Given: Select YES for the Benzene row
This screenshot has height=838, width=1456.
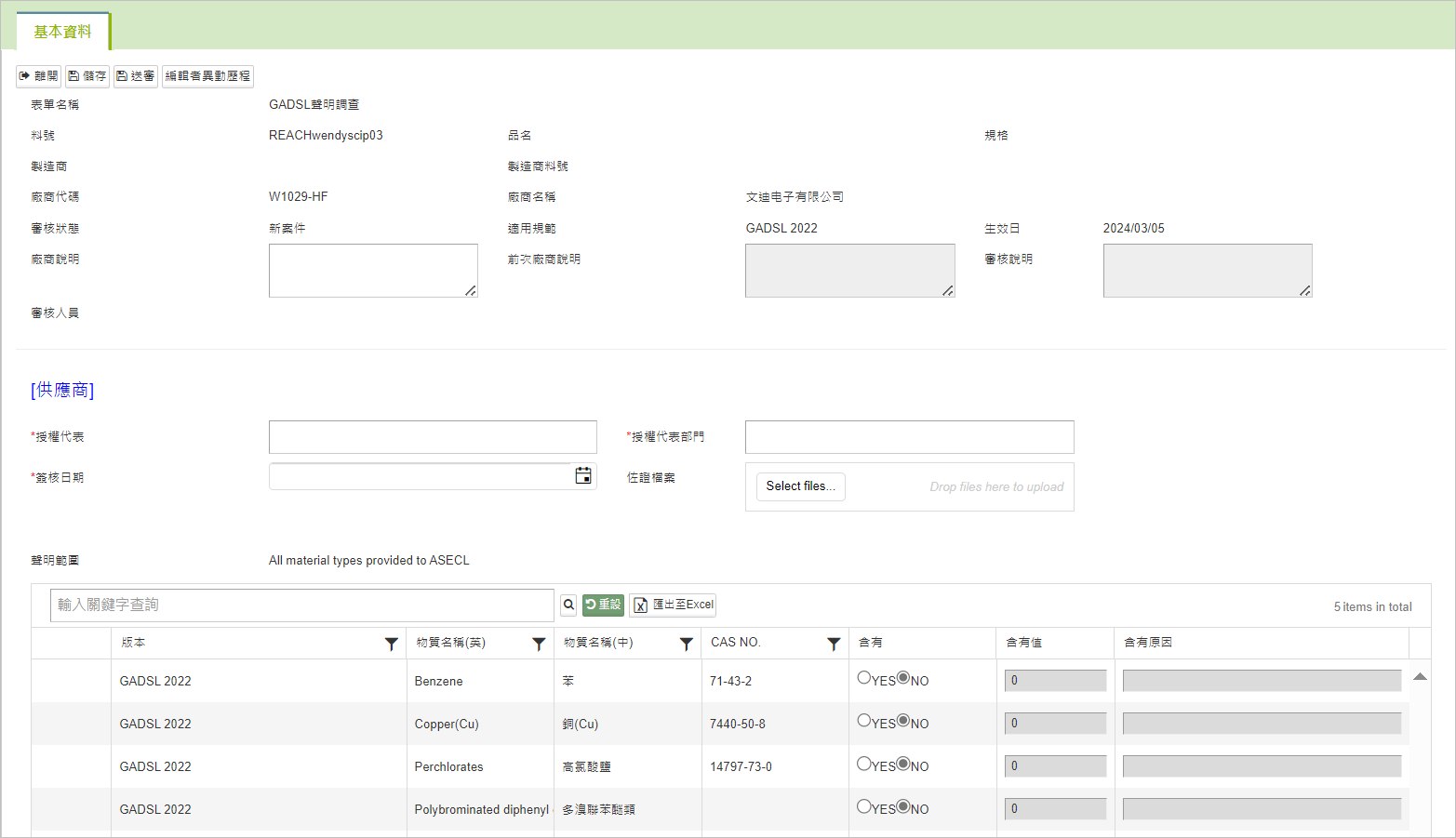Looking at the screenshot, I should tap(864, 678).
